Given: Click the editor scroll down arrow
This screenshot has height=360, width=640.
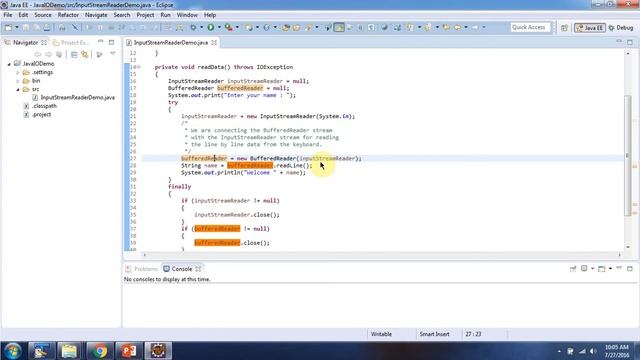Looking at the screenshot, I should coord(628,247).
